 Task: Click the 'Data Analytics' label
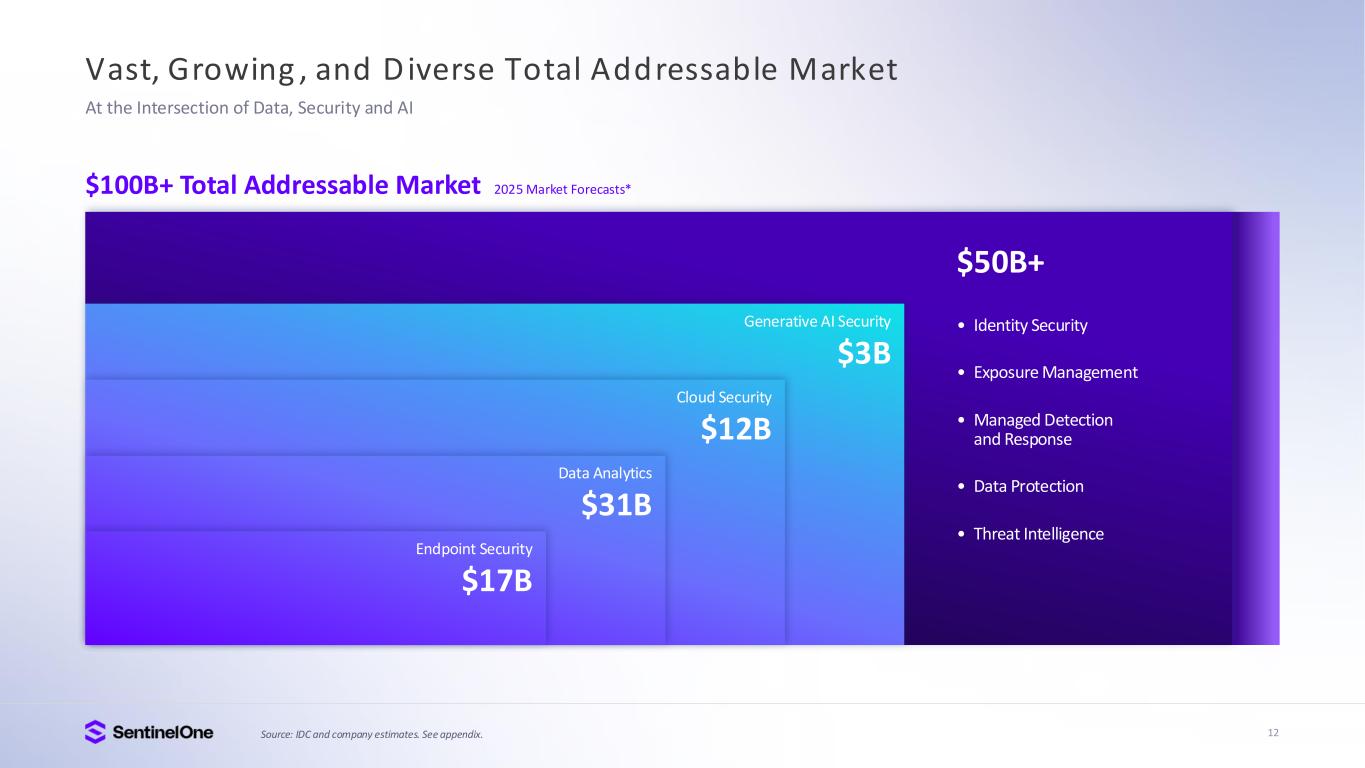(x=605, y=473)
